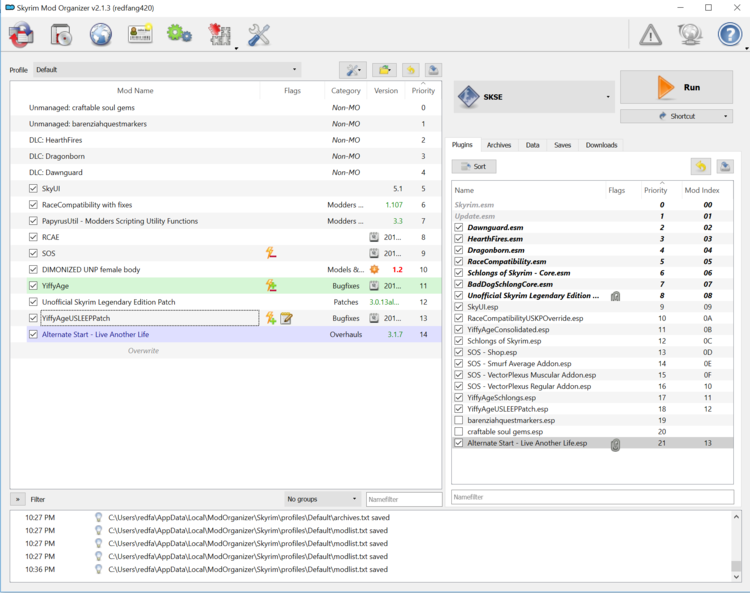Image resolution: width=750 pixels, height=593 pixels.
Task: Click the Sort plugins button
Action: (474, 166)
